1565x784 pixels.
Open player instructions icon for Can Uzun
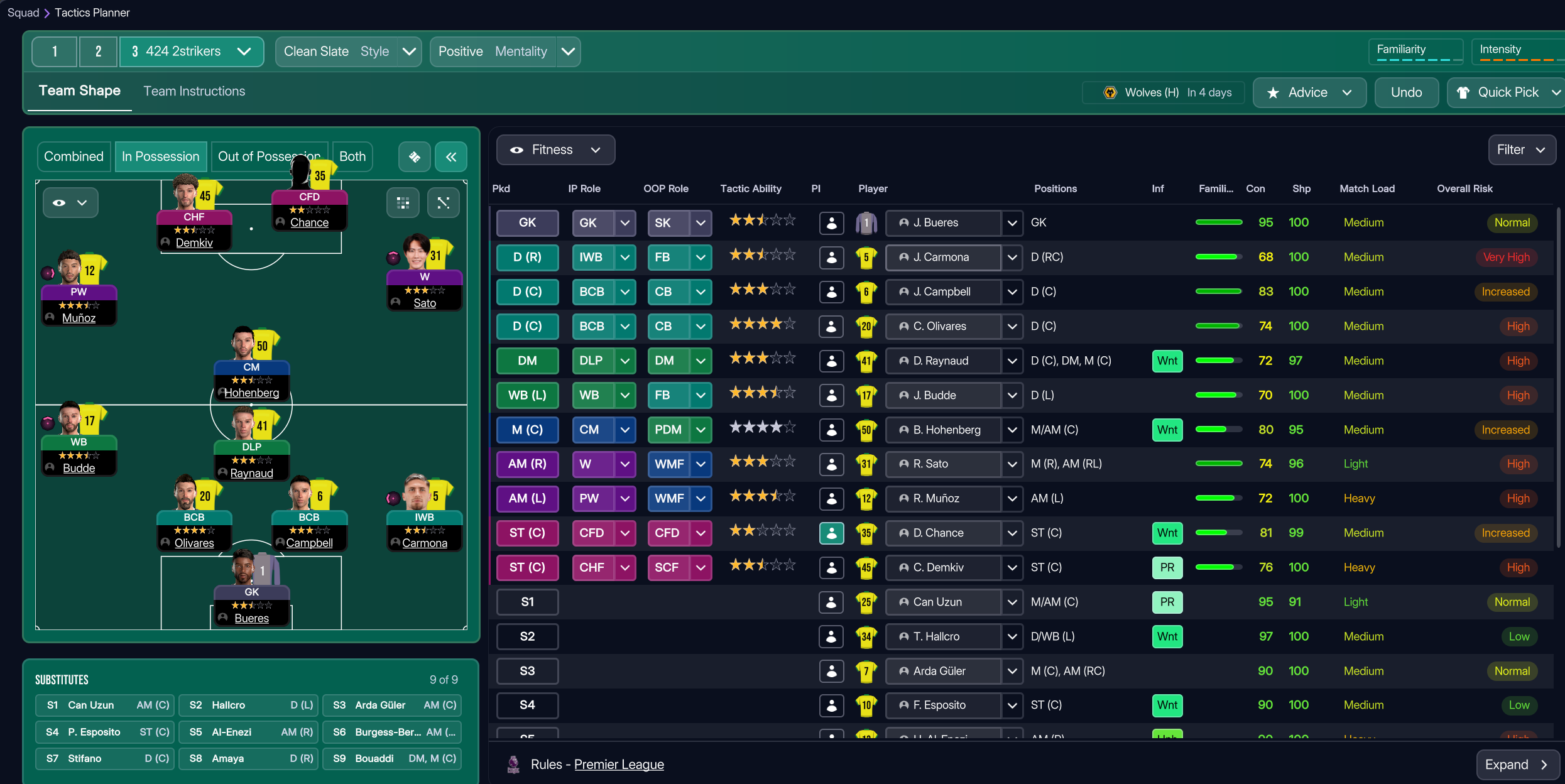pos(832,602)
